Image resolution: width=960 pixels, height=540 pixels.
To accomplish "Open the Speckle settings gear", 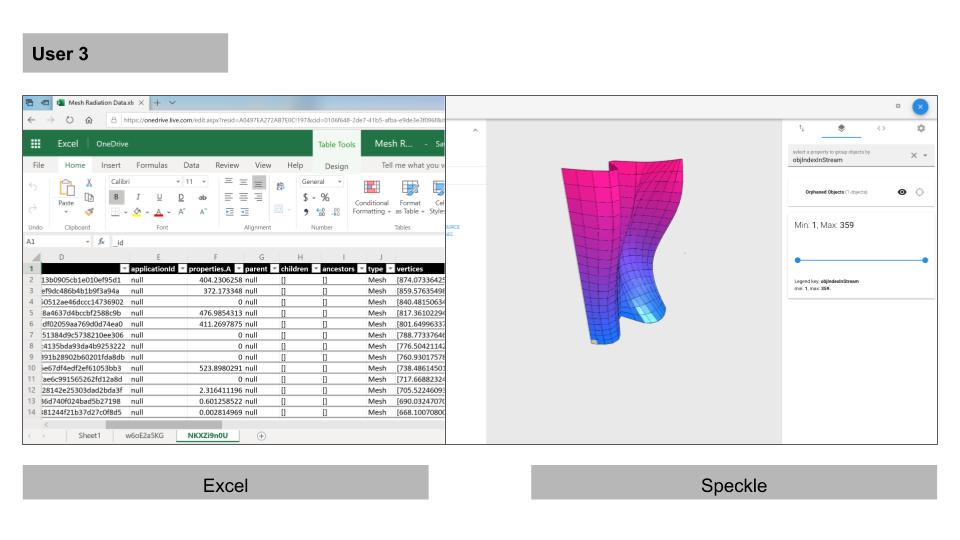I will click(x=920, y=130).
